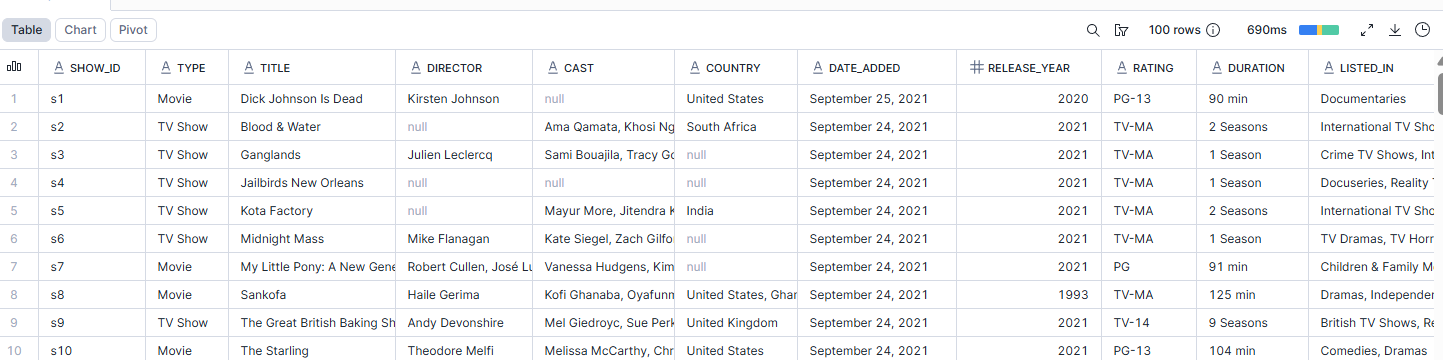1443x360 pixels.
Task: Open the query history clock icon
Action: tap(1422, 30)
